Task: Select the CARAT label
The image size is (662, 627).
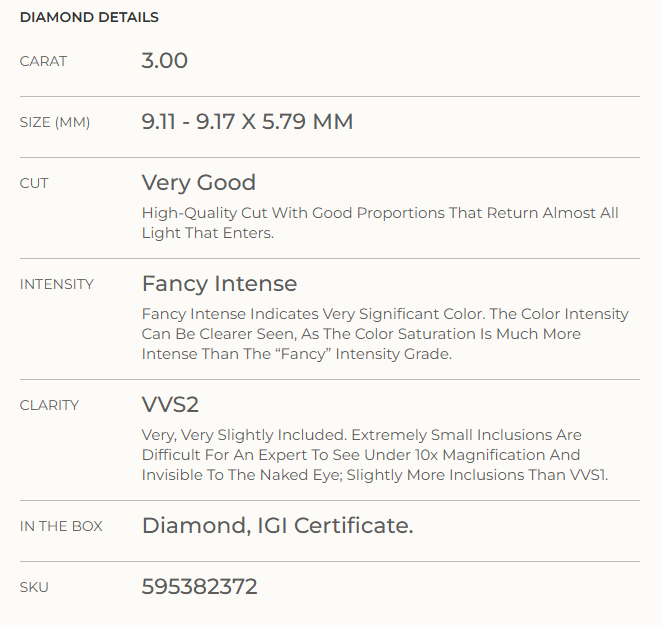Action: tap(43, 61)
